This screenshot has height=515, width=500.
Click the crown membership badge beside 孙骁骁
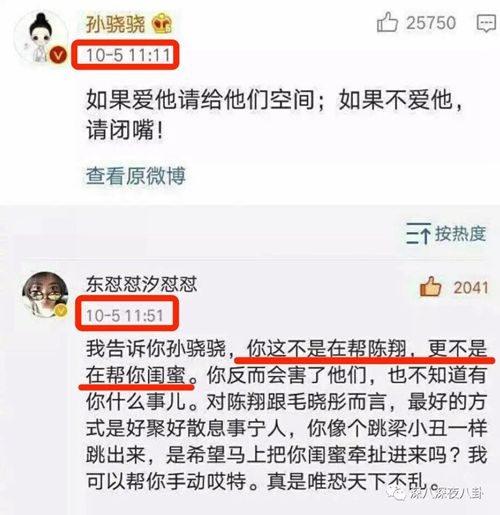pos(162,24)
